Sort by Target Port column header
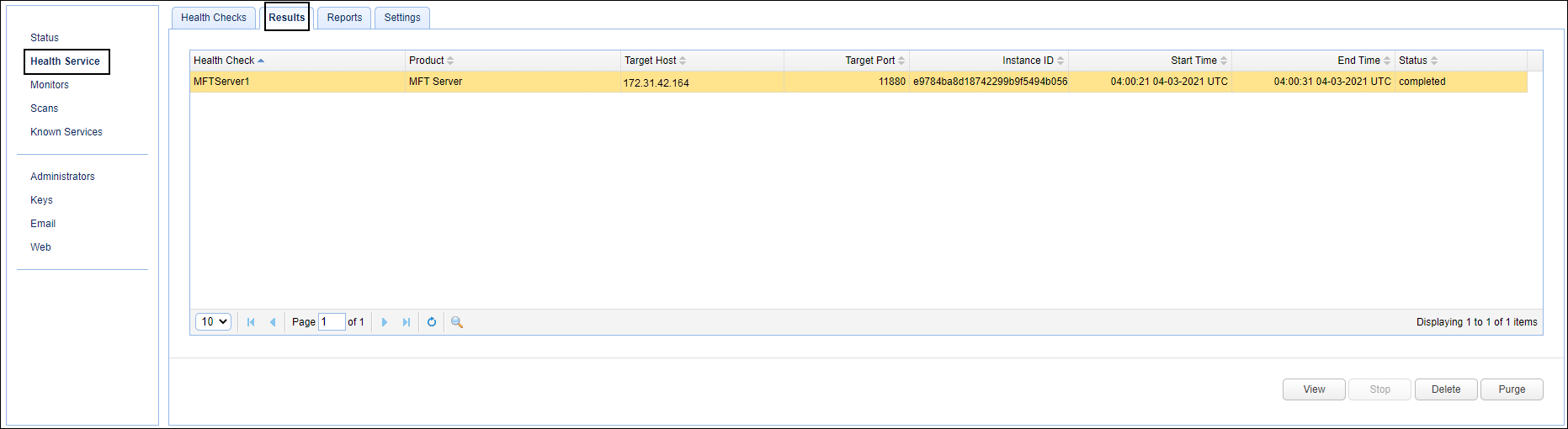 (x=869, y=61)
